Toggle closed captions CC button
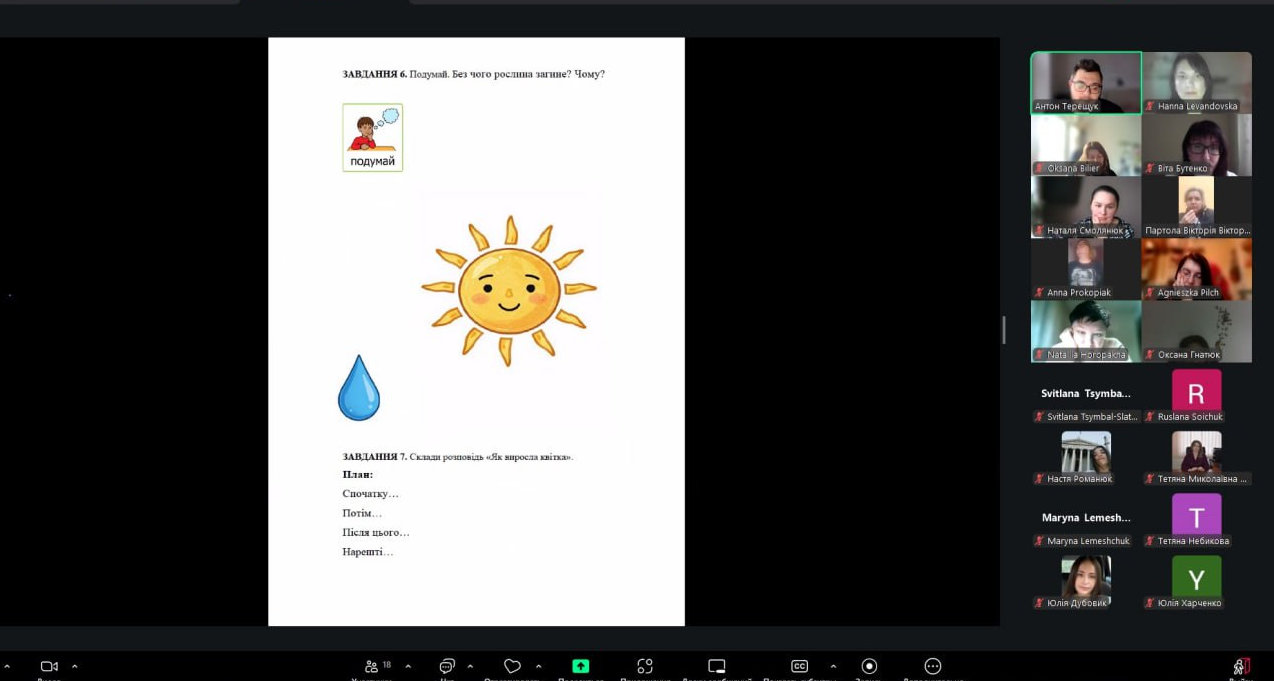Viewport: 1274px width, 681px height. tap(799, 666)
